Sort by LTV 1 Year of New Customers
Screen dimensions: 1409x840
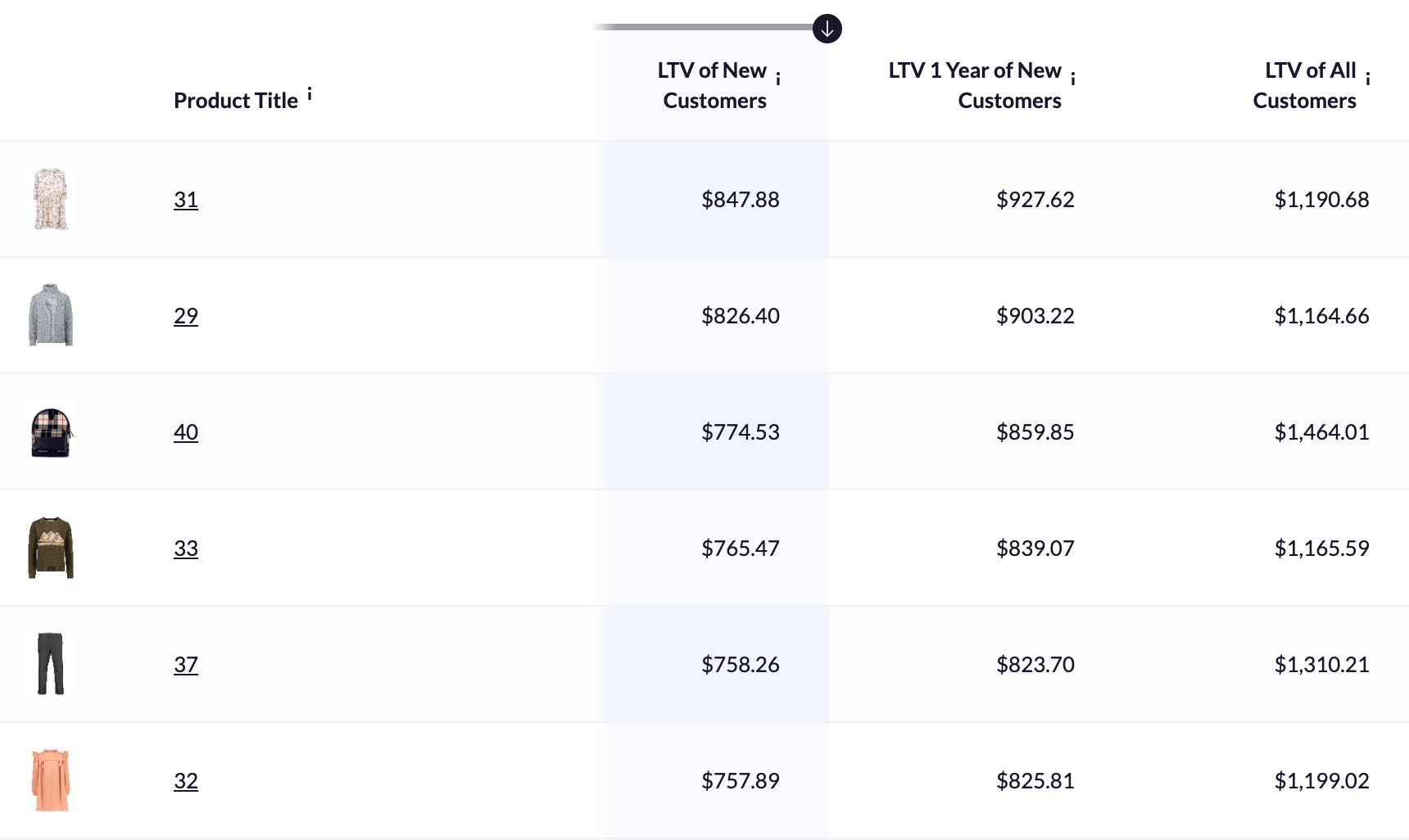pos(975,85)
